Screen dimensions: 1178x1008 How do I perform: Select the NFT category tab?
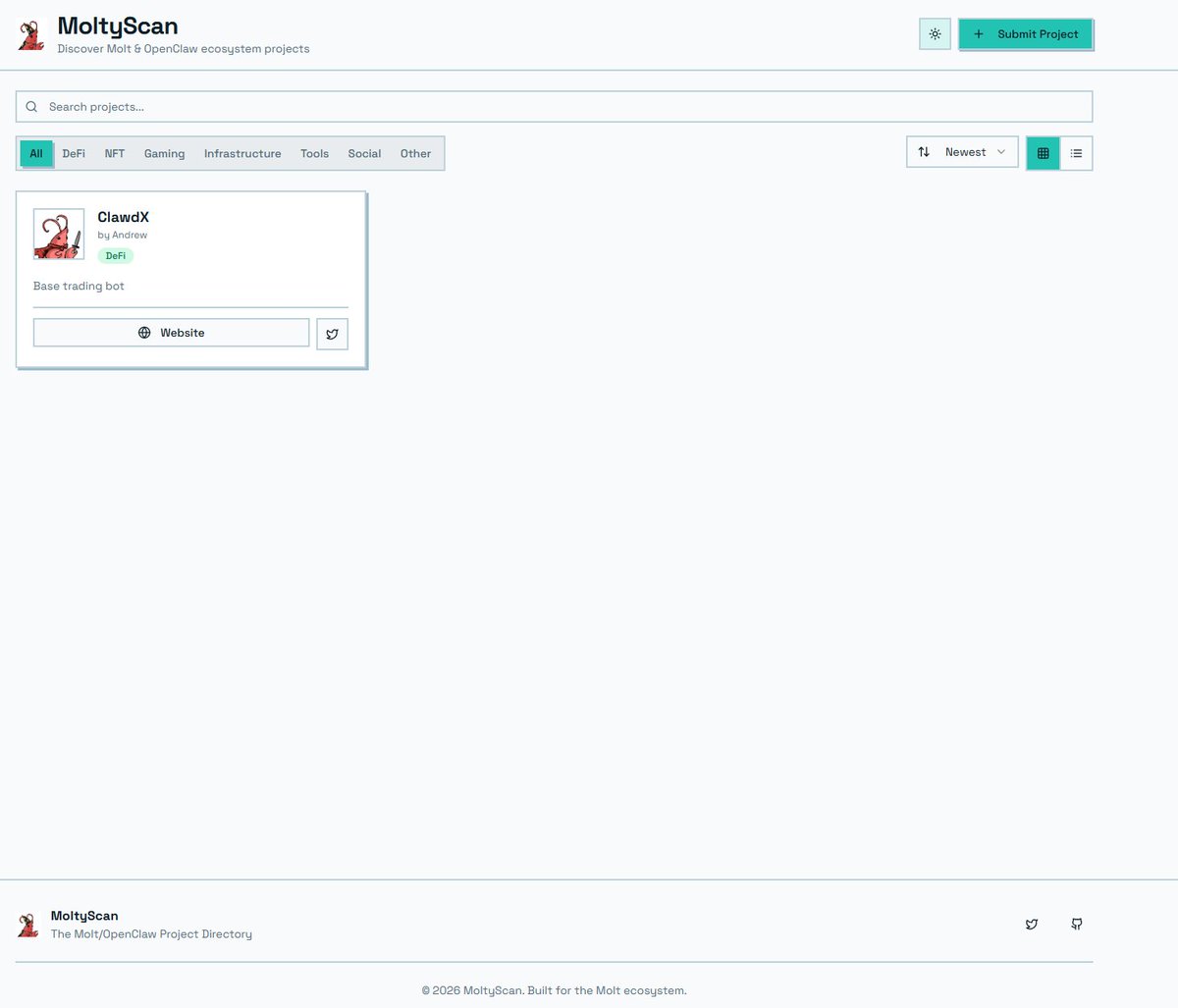pos(115,153)
